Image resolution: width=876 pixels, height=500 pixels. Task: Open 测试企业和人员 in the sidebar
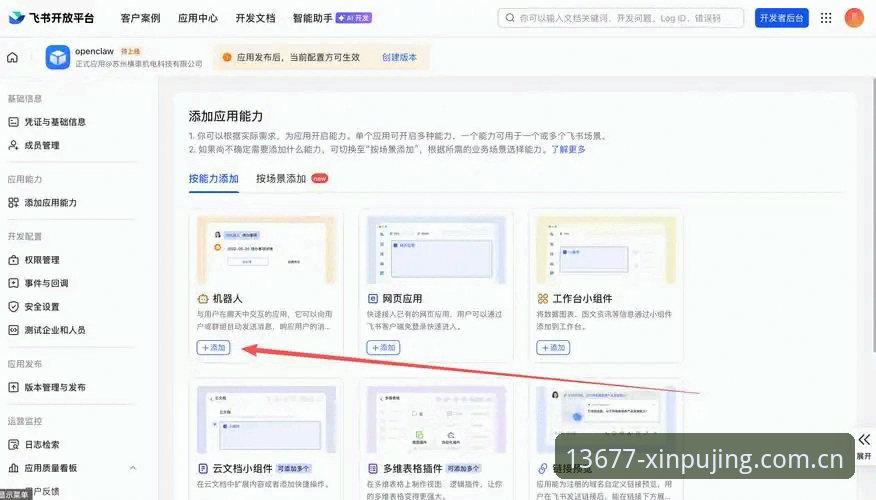point(55,330)
